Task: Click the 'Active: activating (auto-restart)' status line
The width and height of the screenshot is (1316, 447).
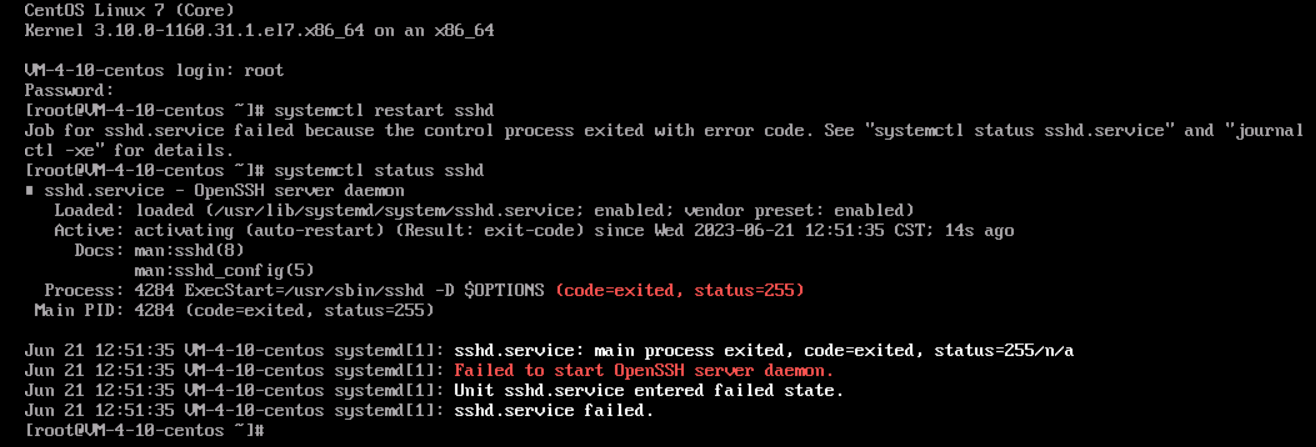Action: coord(534,230)
